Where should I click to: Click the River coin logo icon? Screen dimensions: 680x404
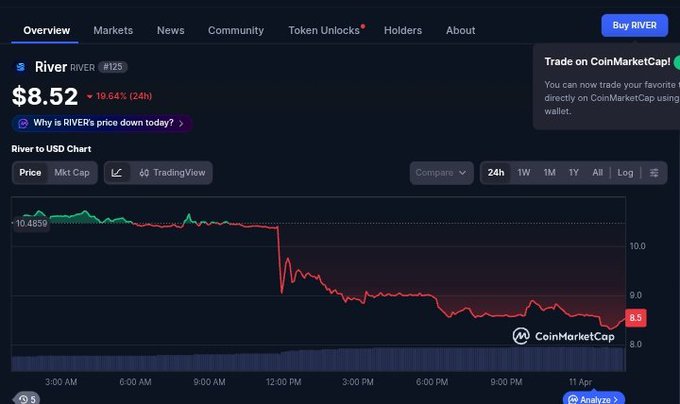[x=20, y=67]
